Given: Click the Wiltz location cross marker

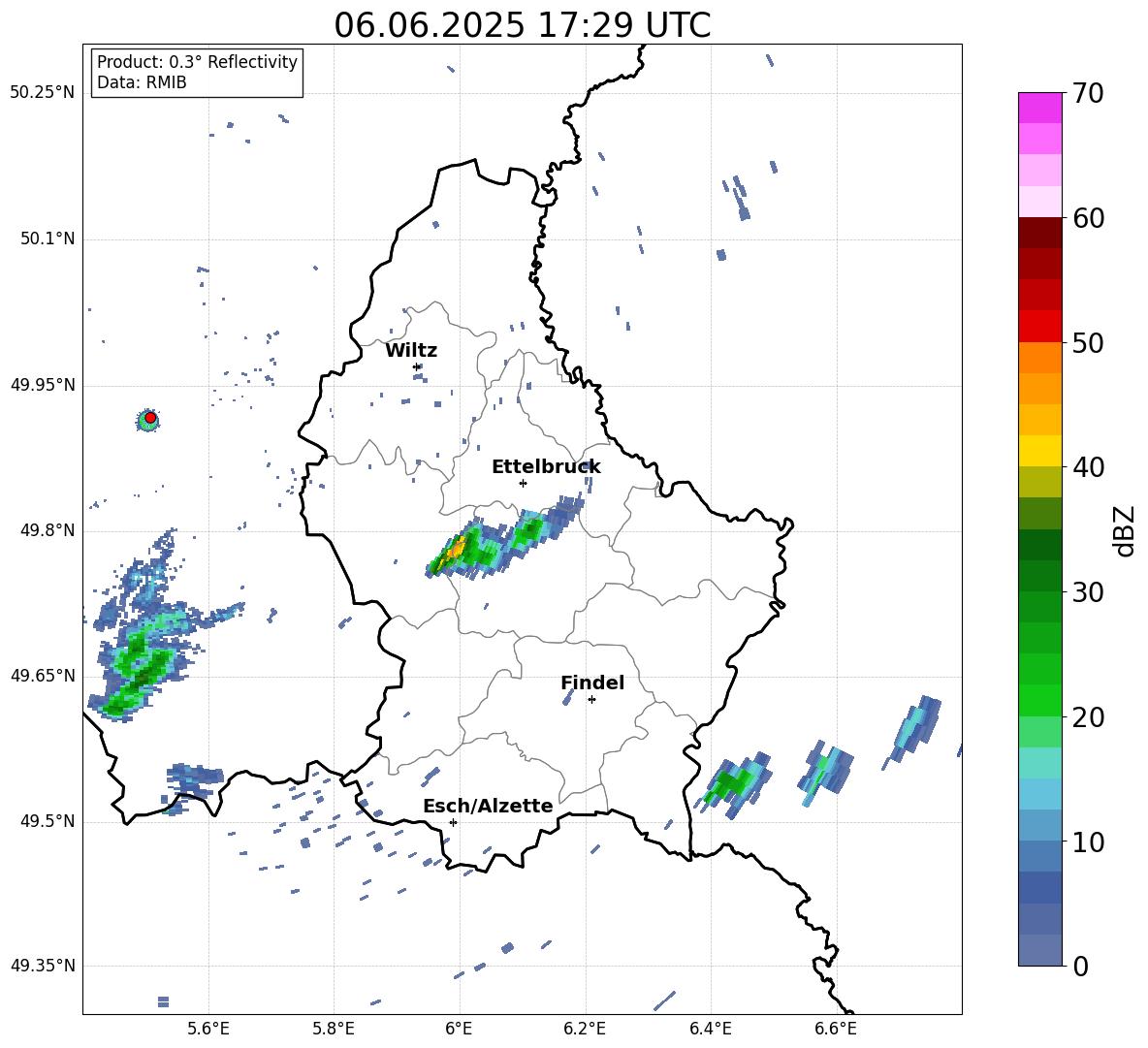Looking at the screenshot, I should click(x=417, y=366).
